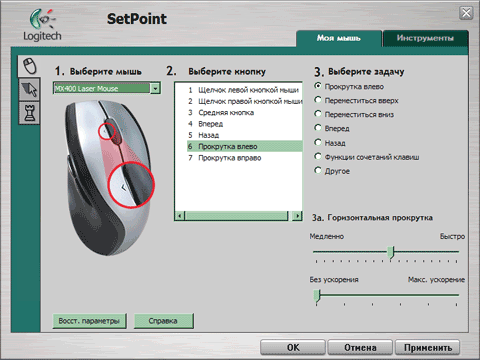Screen dimensions: 480x360
Task: Click the button list left scroll arrow
Action: 180,216
